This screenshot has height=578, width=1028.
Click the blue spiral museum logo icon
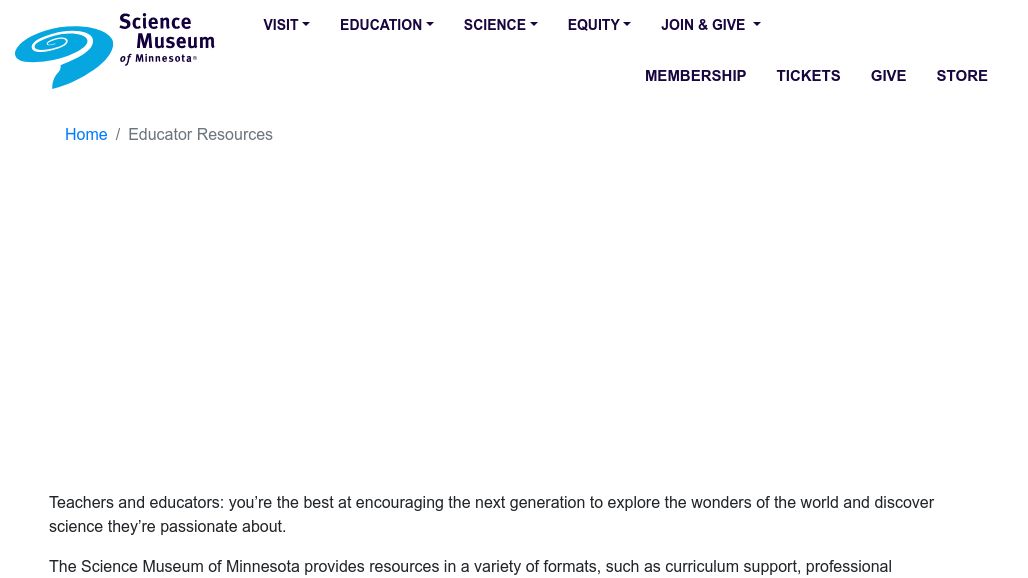point(64,56)
